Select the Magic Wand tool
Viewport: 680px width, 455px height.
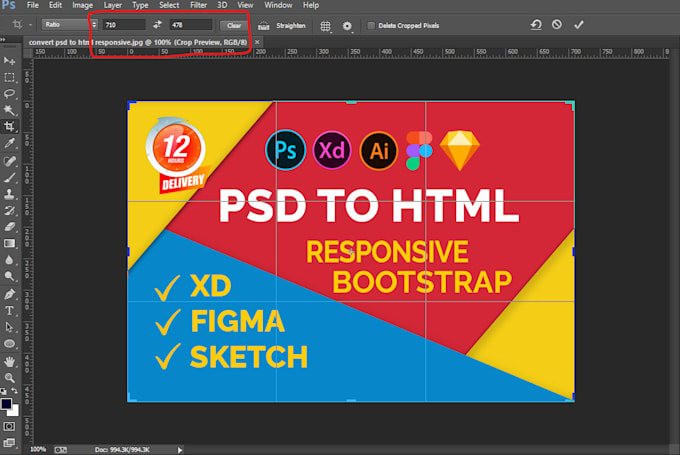pos(9,110)
